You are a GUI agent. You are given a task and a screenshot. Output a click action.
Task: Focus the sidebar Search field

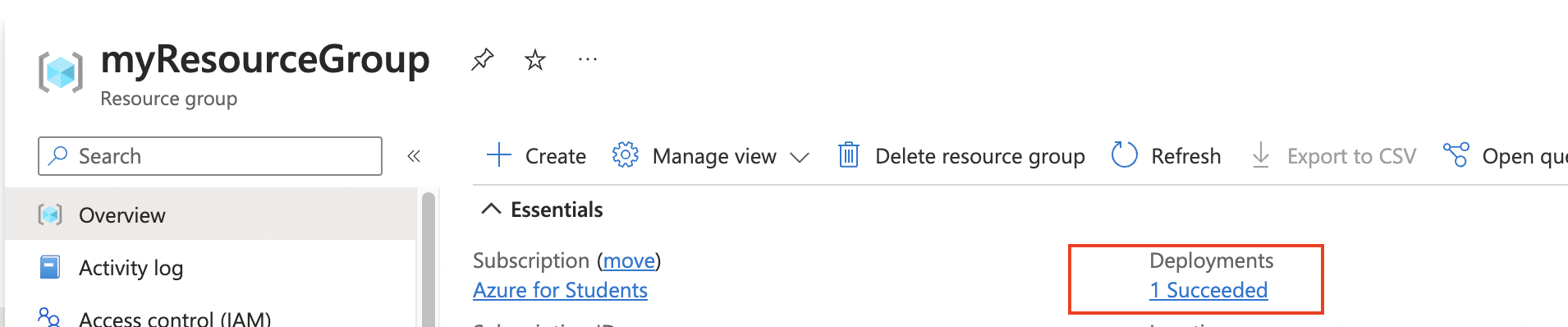pyautogui.click(x=210, y=156)
